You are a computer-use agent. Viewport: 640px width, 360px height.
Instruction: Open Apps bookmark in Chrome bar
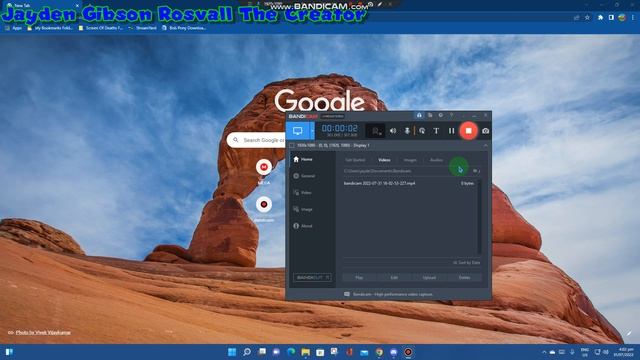pos(13,28)
